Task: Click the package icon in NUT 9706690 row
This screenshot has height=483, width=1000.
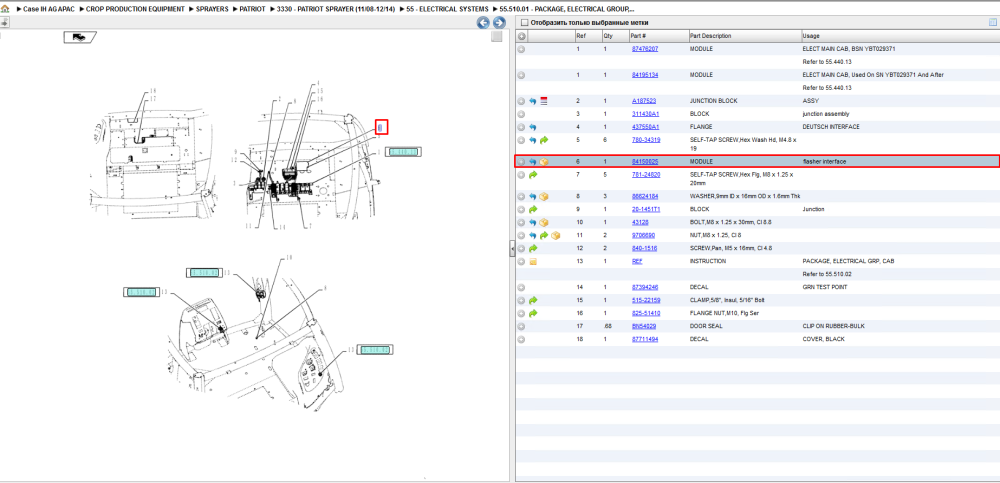Action: tap(555, 235)
